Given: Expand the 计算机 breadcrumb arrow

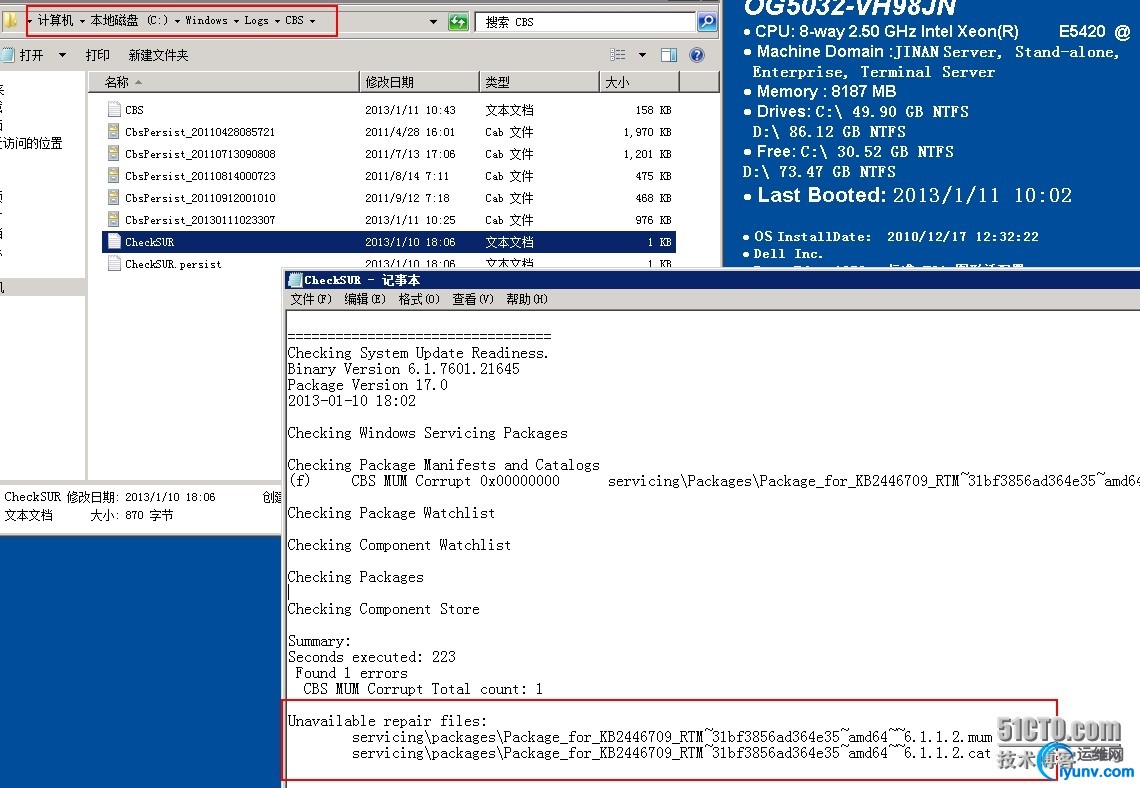Looking at the screenshot, I should [82, 21].
